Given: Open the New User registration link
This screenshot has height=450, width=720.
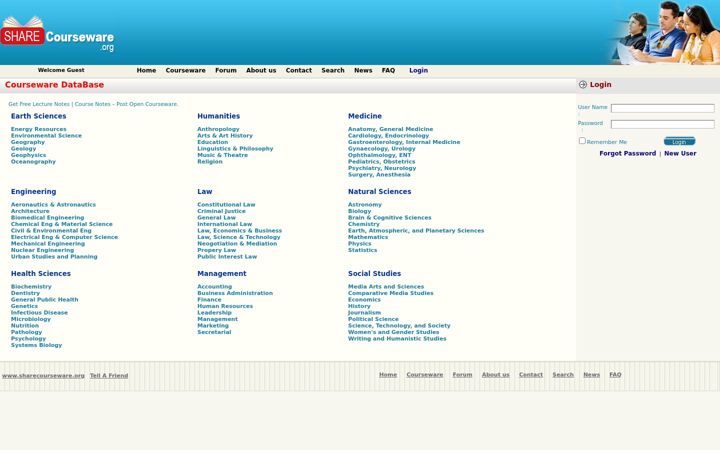Looking at the screenshot, I should [680, 153].
